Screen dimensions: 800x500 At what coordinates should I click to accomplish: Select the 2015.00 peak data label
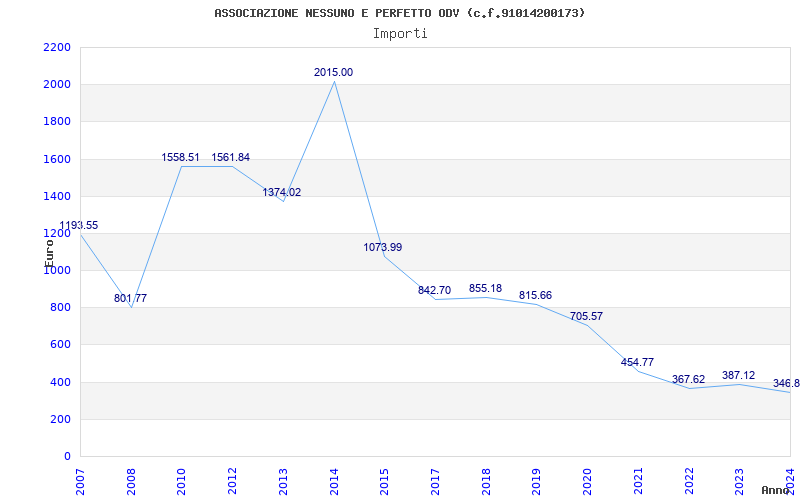coord(333,72)
